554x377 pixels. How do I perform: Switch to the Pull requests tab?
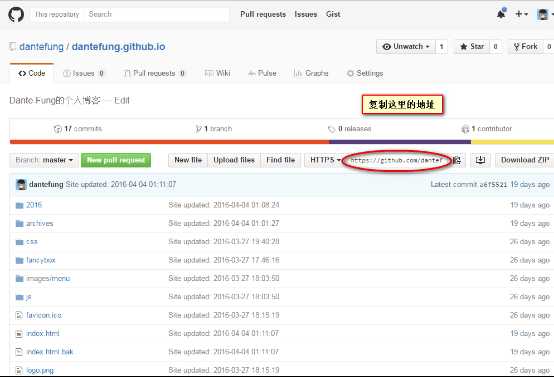click(x=154, y=73)
